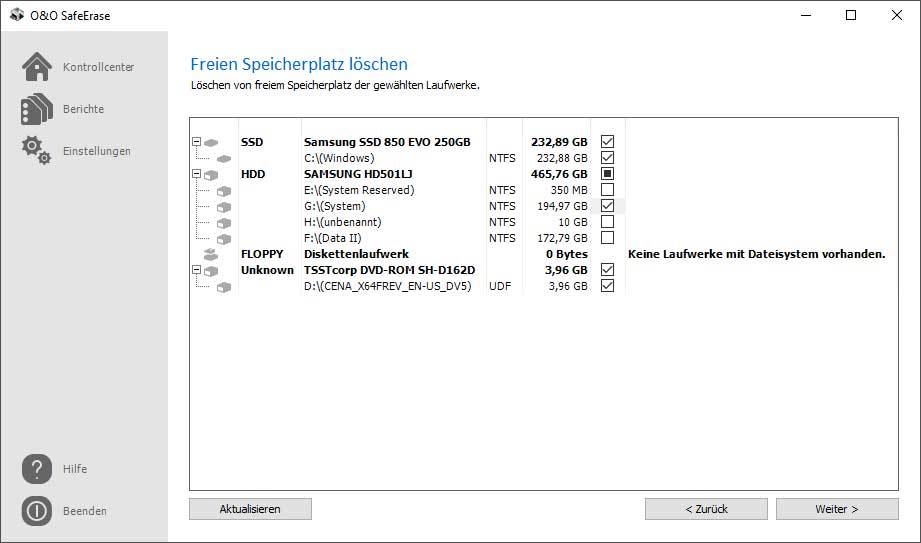
Task: Click the 194,97 GB size value
Action: pos(562,206)
